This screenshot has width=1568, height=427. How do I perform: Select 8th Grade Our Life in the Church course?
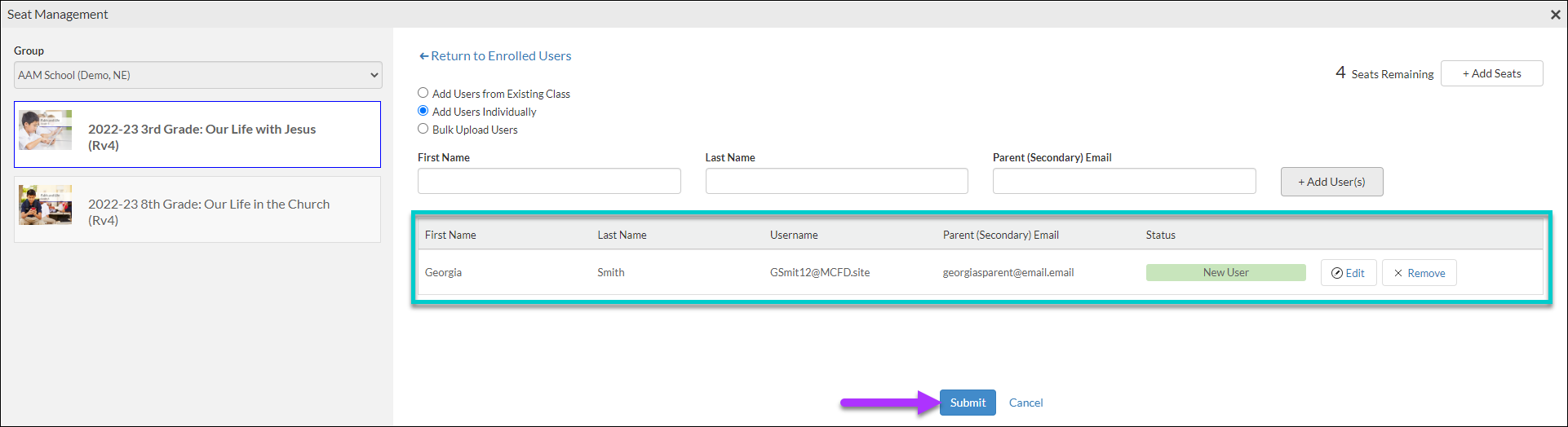208,211
